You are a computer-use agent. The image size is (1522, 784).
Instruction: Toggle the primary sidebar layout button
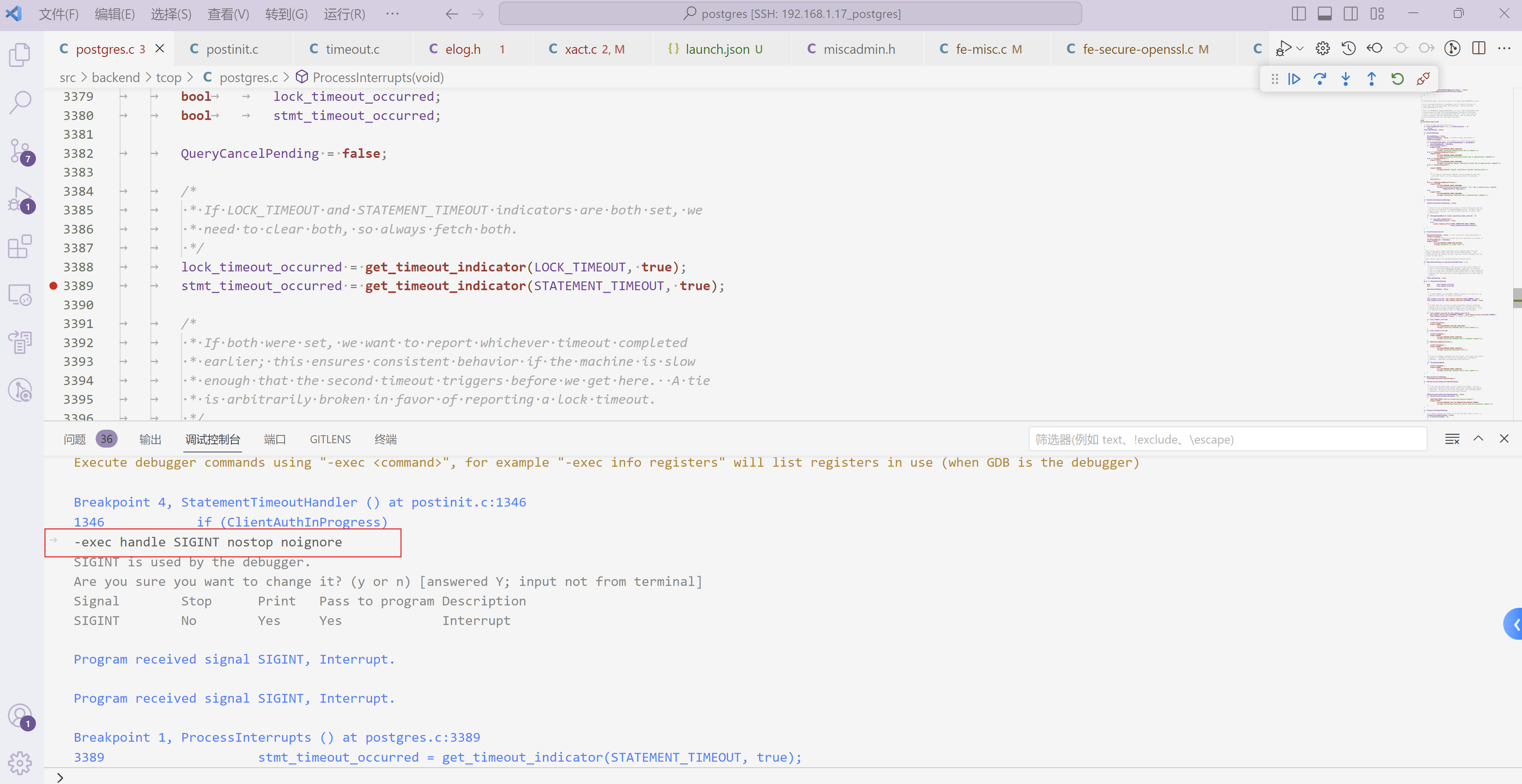coord(1298,14)
